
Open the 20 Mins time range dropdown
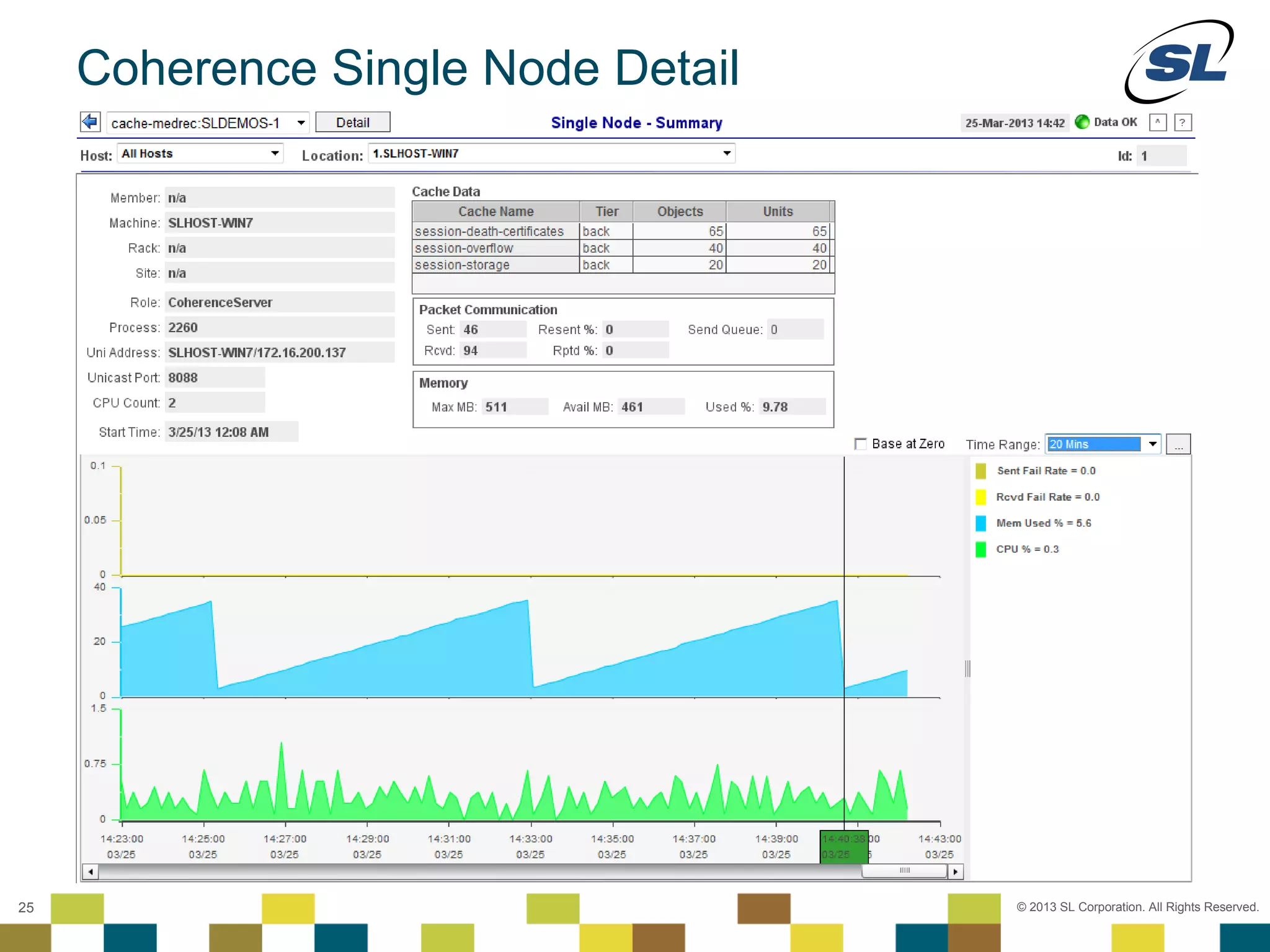coord(1152,444)
